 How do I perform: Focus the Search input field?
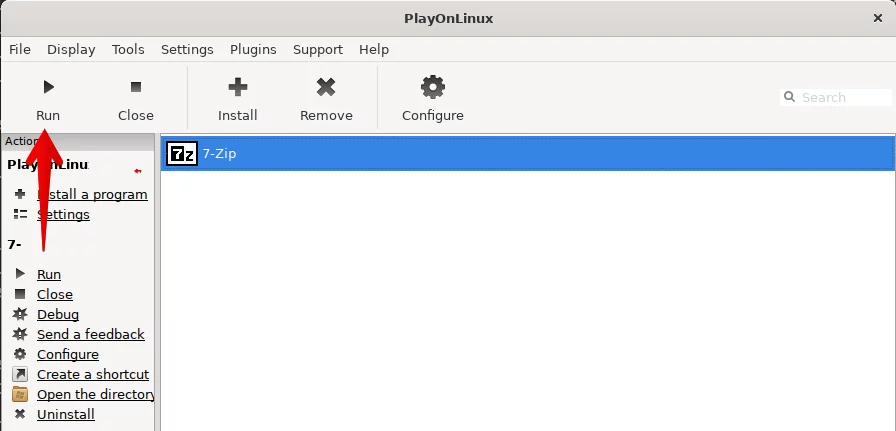(835, 97)
